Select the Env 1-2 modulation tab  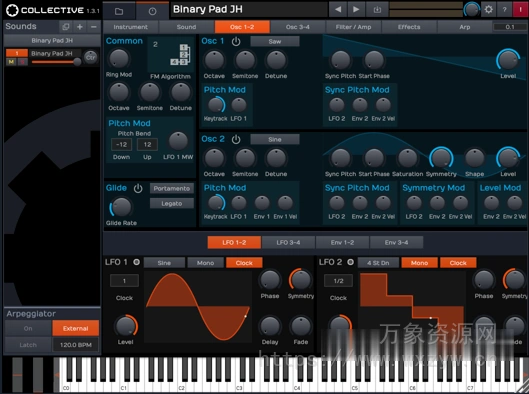(342, 243)
